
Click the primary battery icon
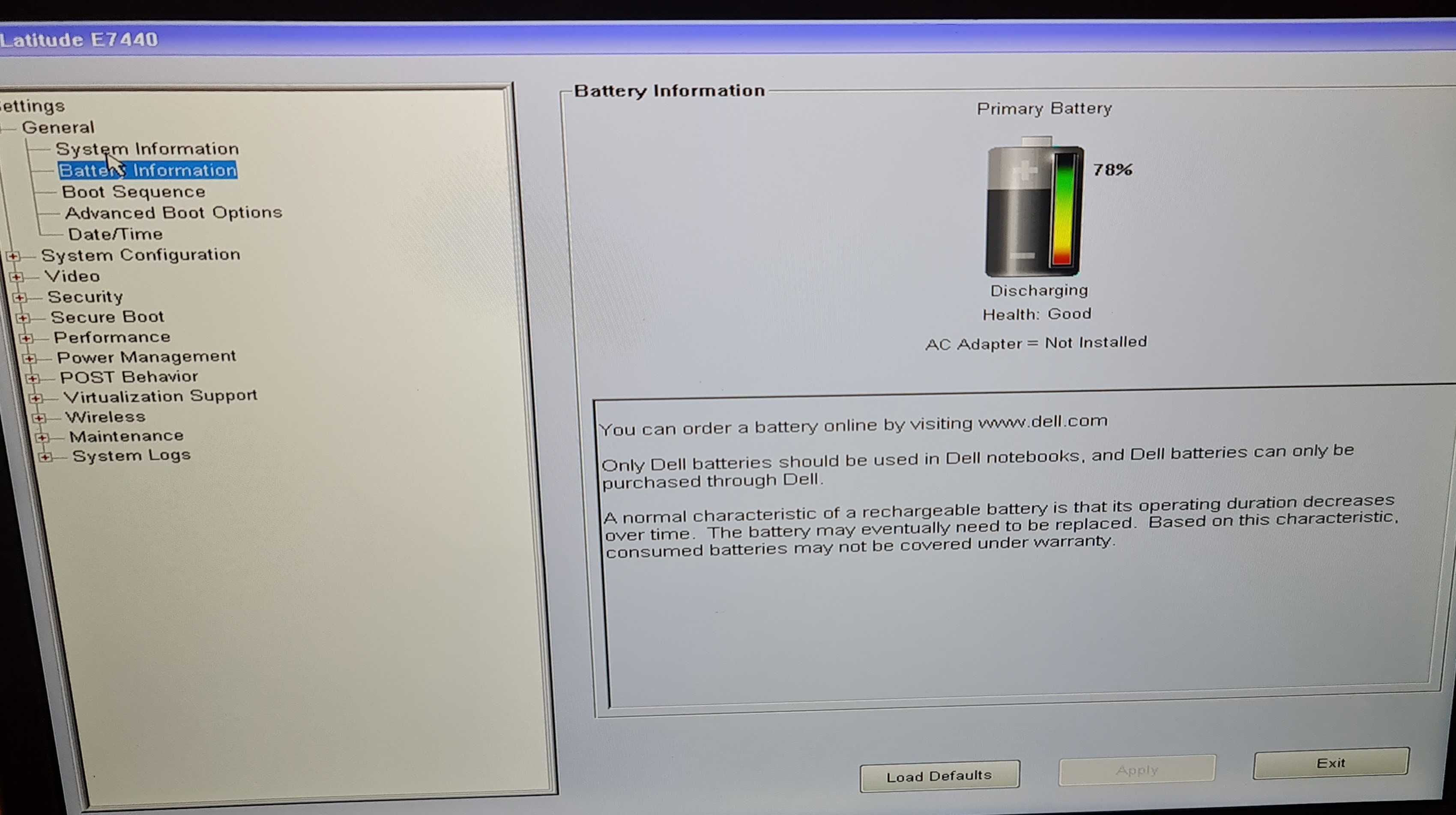point(1034,206)
